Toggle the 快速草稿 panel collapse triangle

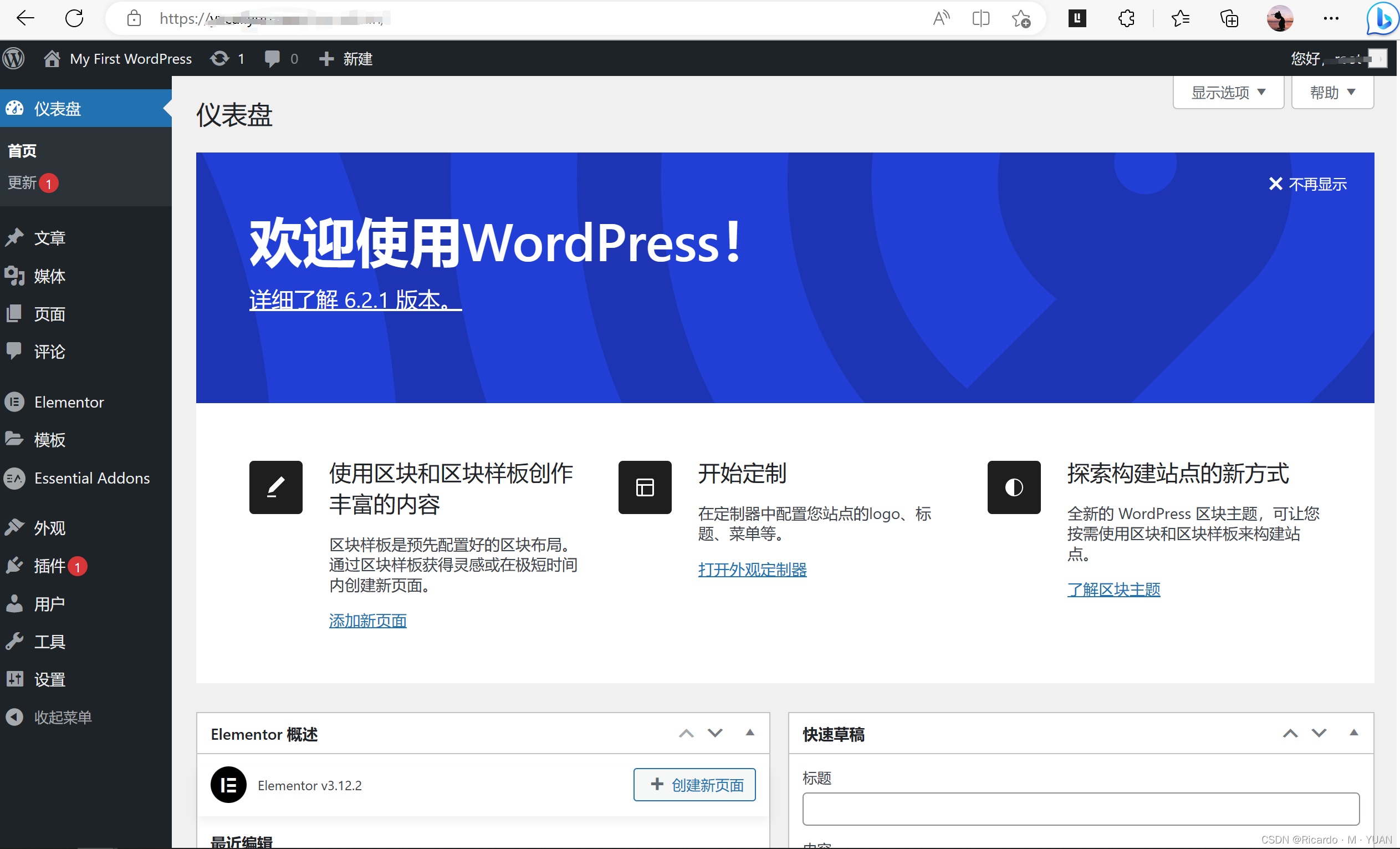1353,733
